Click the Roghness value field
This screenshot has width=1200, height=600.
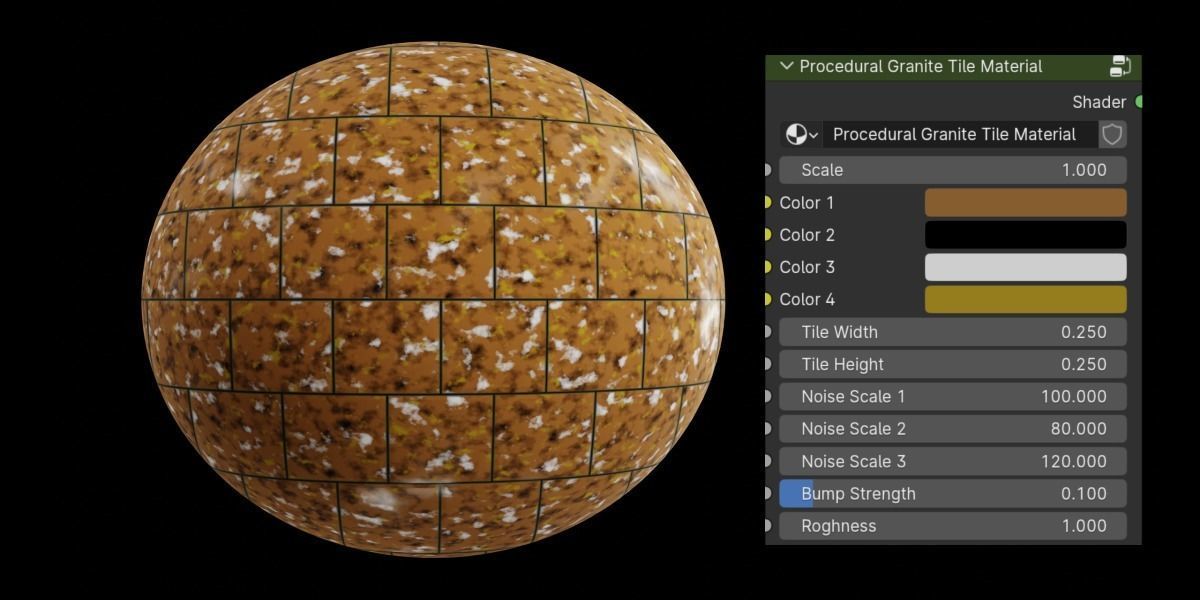coord(953,526)
